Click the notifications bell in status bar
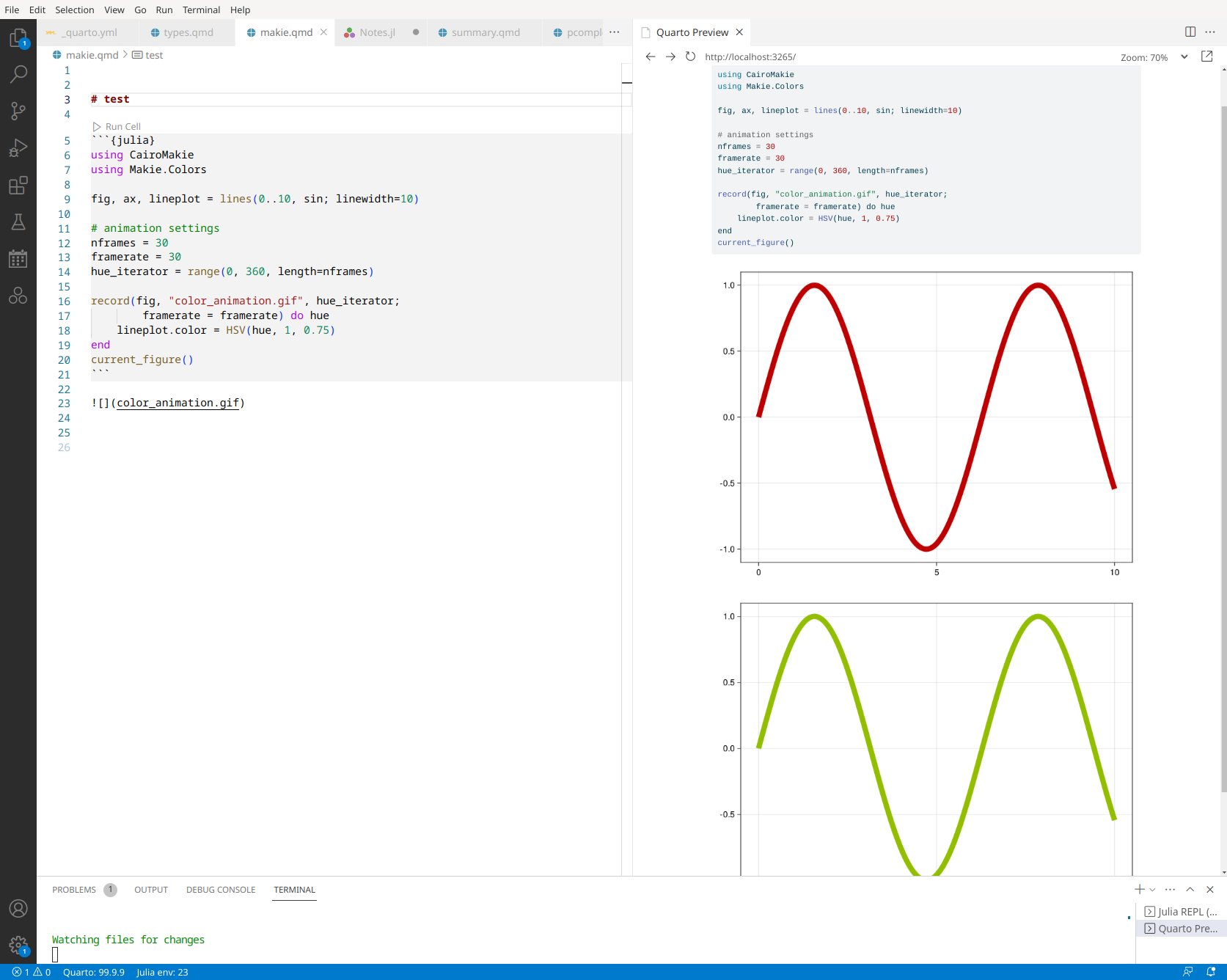The height and width of the screenshot is (980, 1227). [x=1211, y=972]
